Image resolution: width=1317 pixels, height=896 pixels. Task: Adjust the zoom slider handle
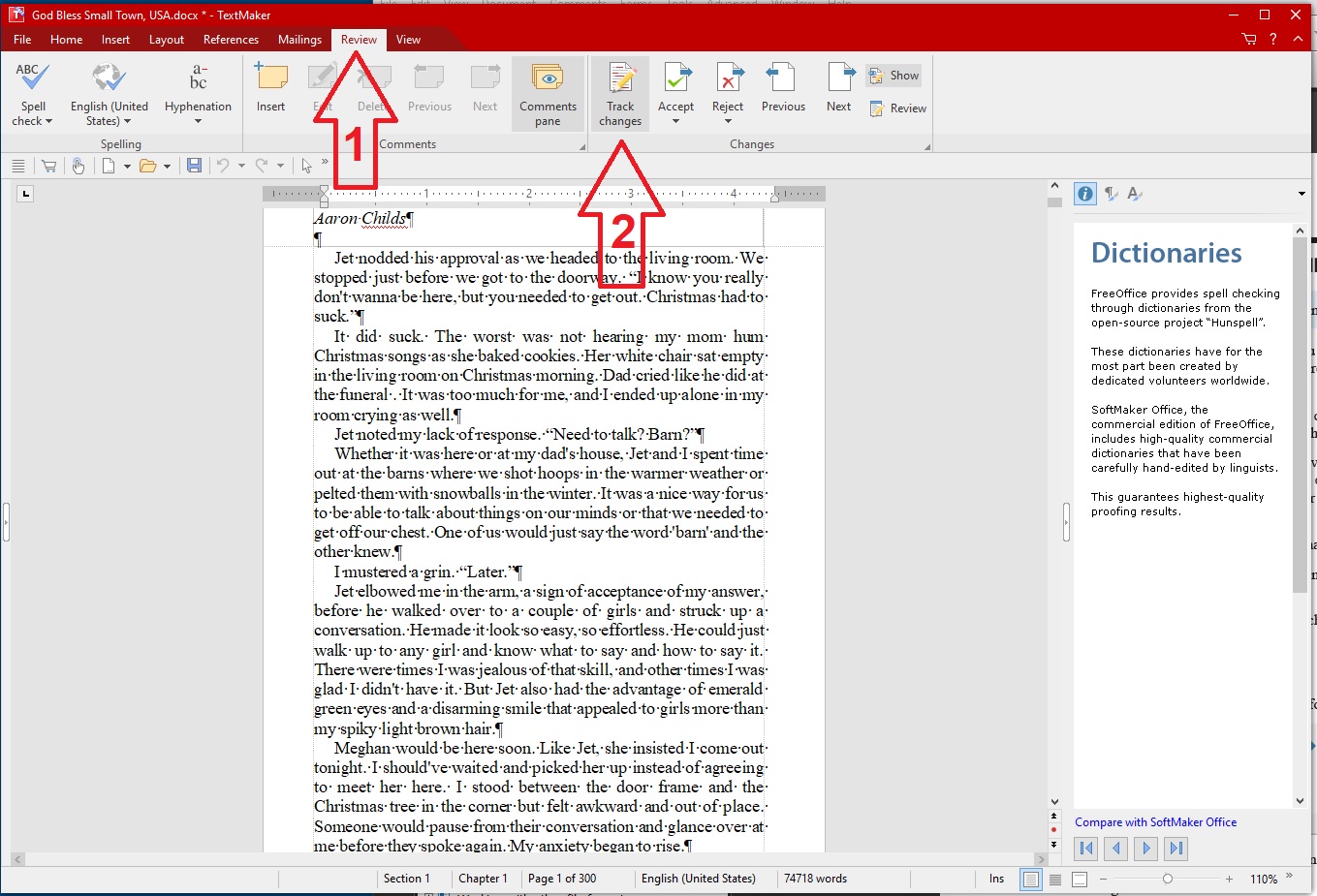coord(1168,879)
